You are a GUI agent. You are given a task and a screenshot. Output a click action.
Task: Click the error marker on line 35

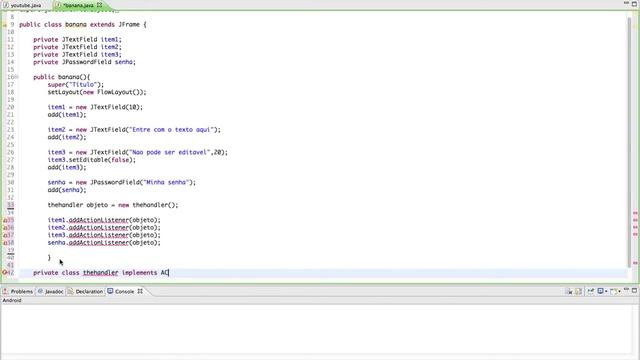(5, 220)
